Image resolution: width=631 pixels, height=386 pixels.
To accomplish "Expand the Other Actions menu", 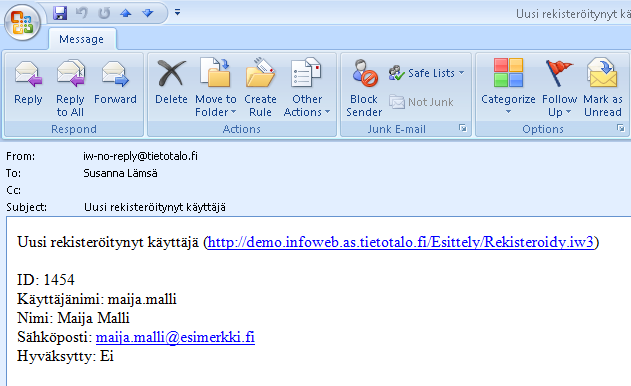I will coord(307,88).
